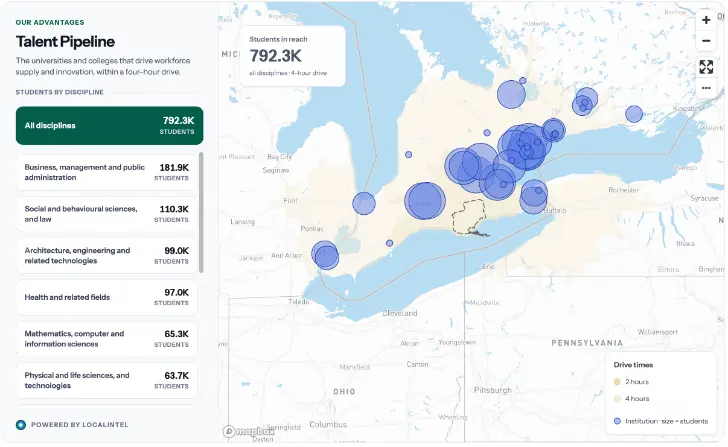Click the 4 hours drive time legend swatch
The image size is (728, 447).
(x=617, y=398)
